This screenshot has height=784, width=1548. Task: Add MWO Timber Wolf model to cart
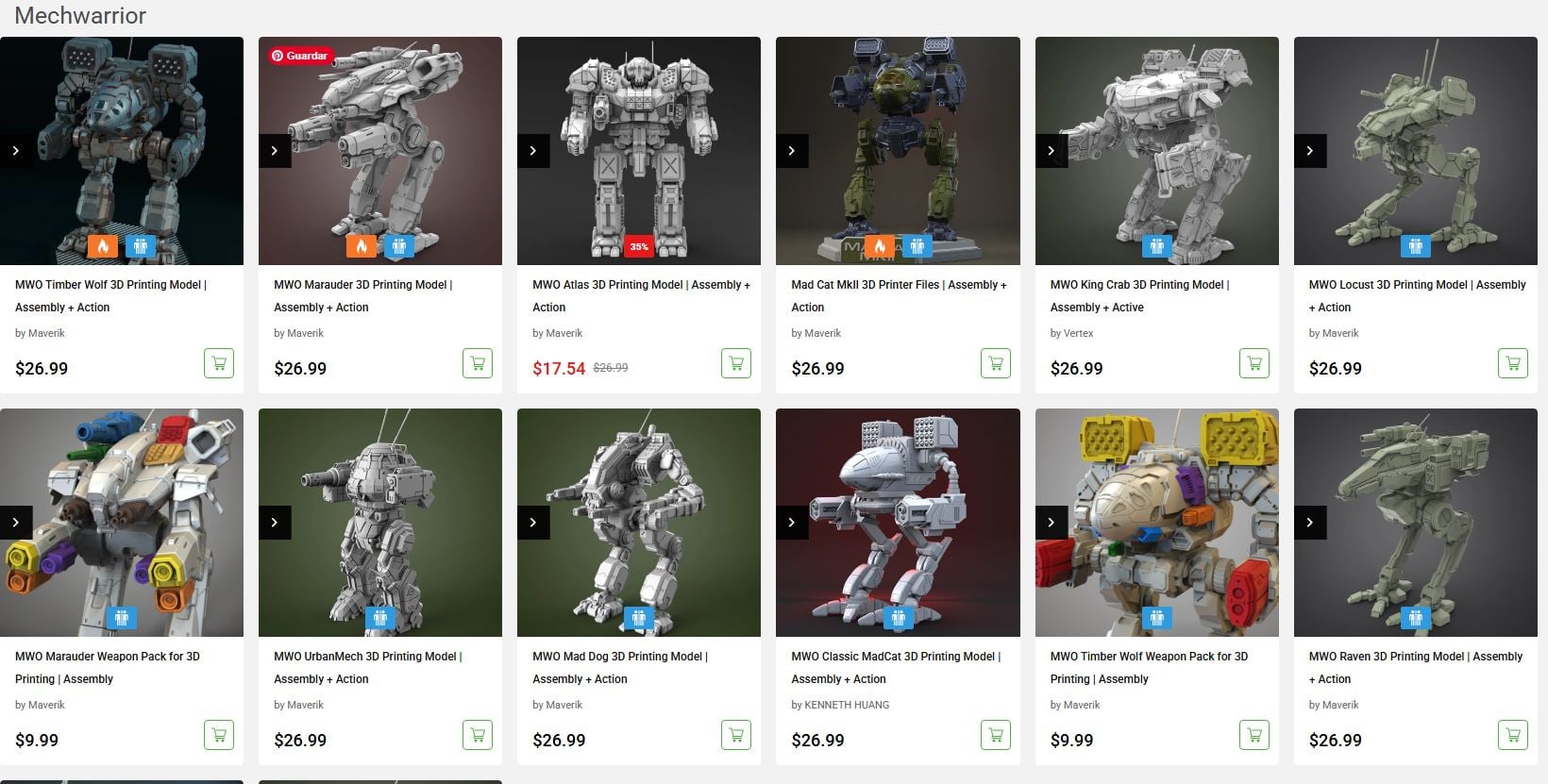(219, 363)
